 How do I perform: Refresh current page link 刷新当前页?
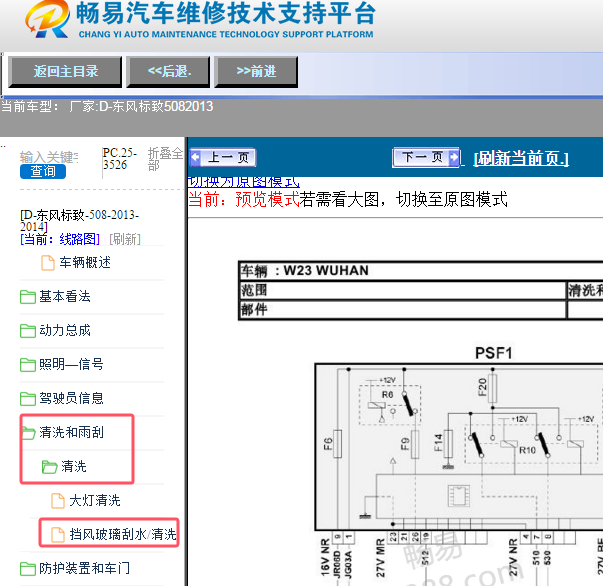(x=521, y=158)
